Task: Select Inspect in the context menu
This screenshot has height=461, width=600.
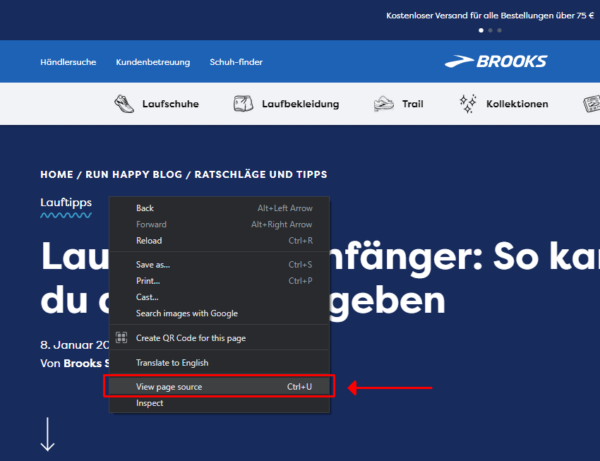Action: click(x=149, y=403)
